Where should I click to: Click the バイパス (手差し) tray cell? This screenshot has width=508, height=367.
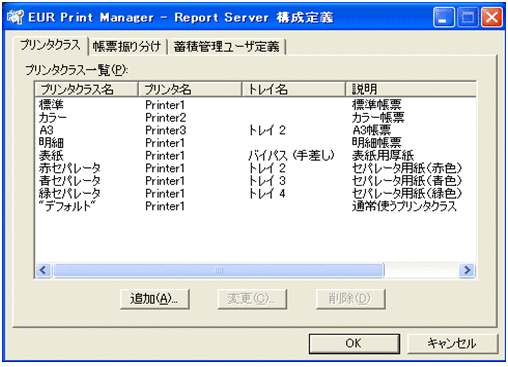291,156
